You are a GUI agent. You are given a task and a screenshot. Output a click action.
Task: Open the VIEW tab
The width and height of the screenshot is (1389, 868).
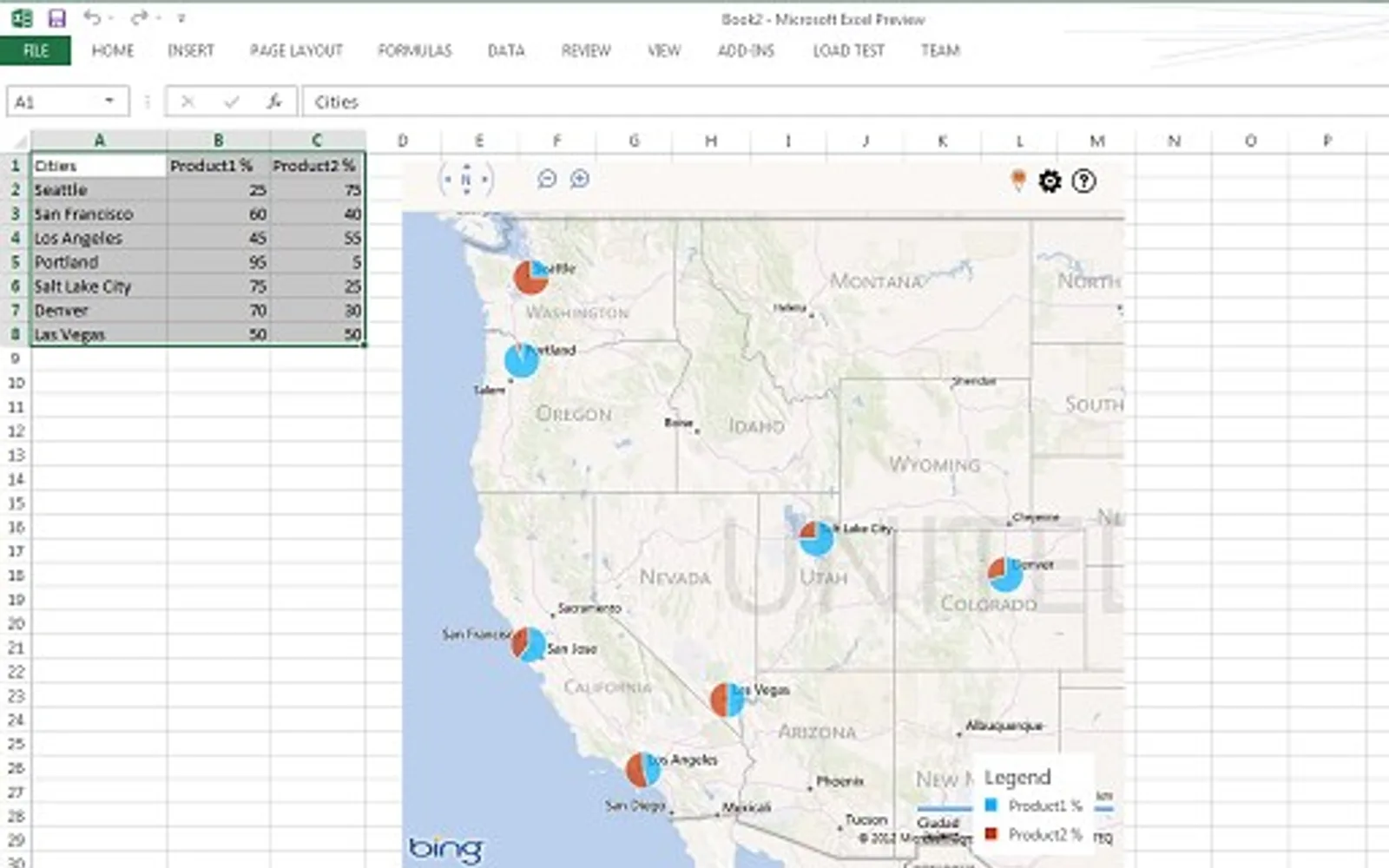(664, 50)
